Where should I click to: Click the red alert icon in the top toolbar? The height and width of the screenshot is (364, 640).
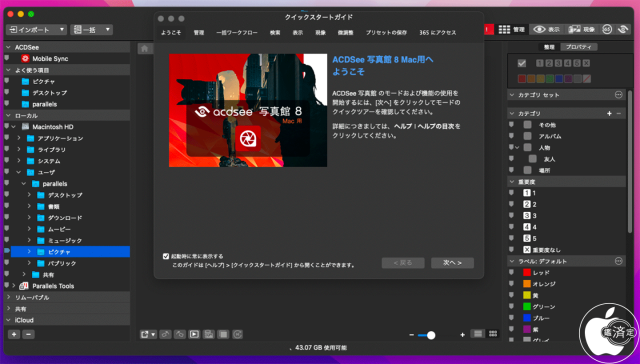pyautogui.click(x=489, y=29)
